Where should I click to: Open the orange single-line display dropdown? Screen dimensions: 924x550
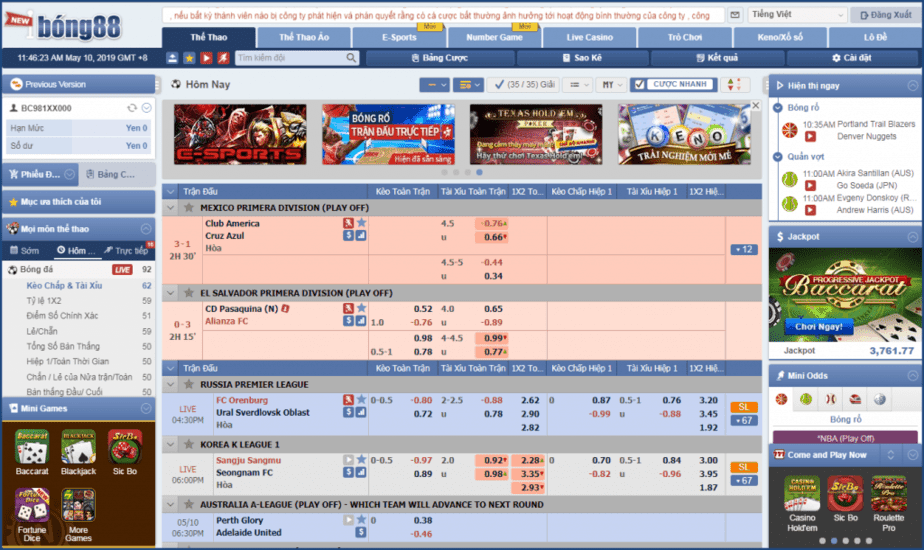[435, 85]
